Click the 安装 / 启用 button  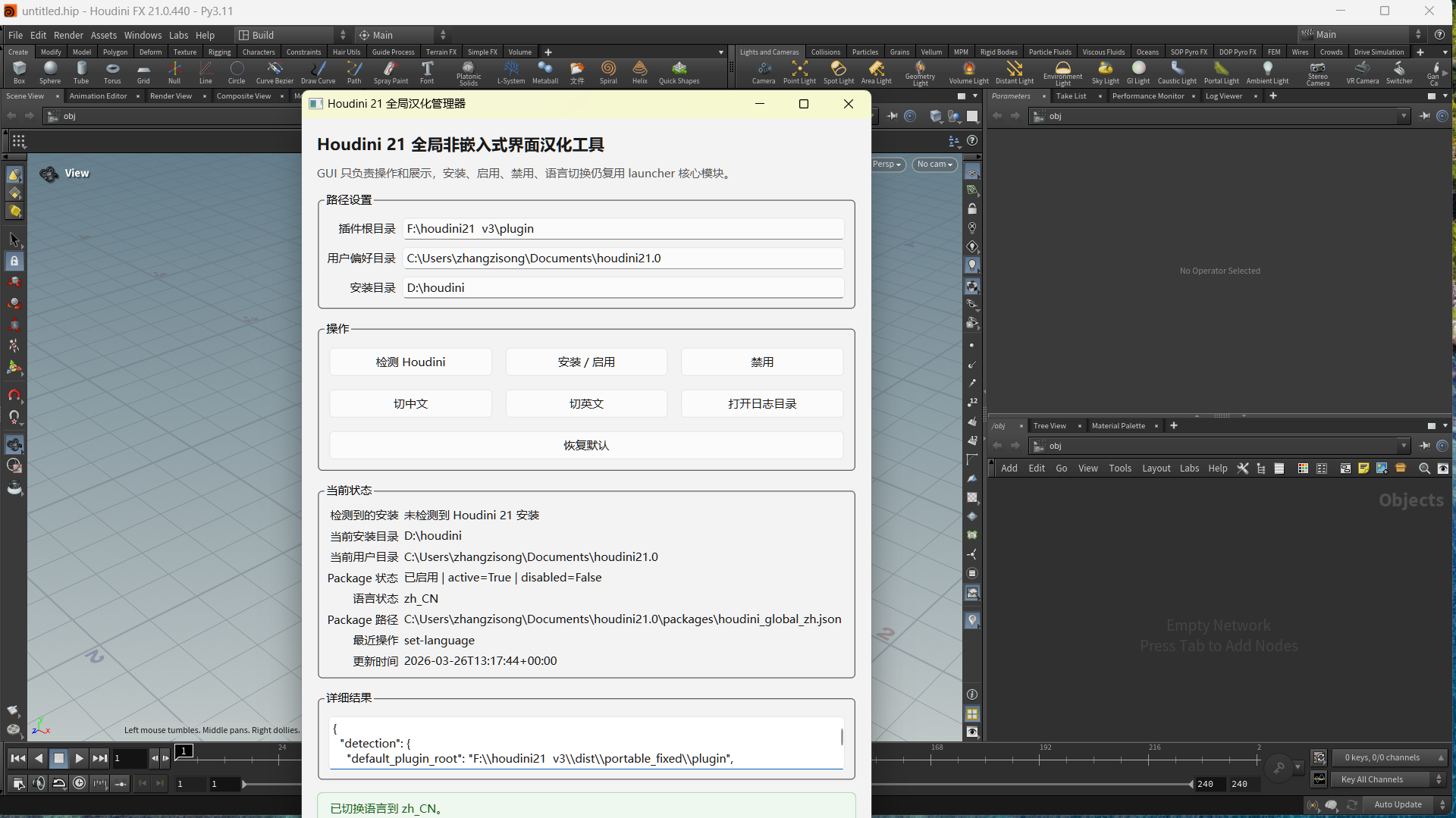coord(586,362)
